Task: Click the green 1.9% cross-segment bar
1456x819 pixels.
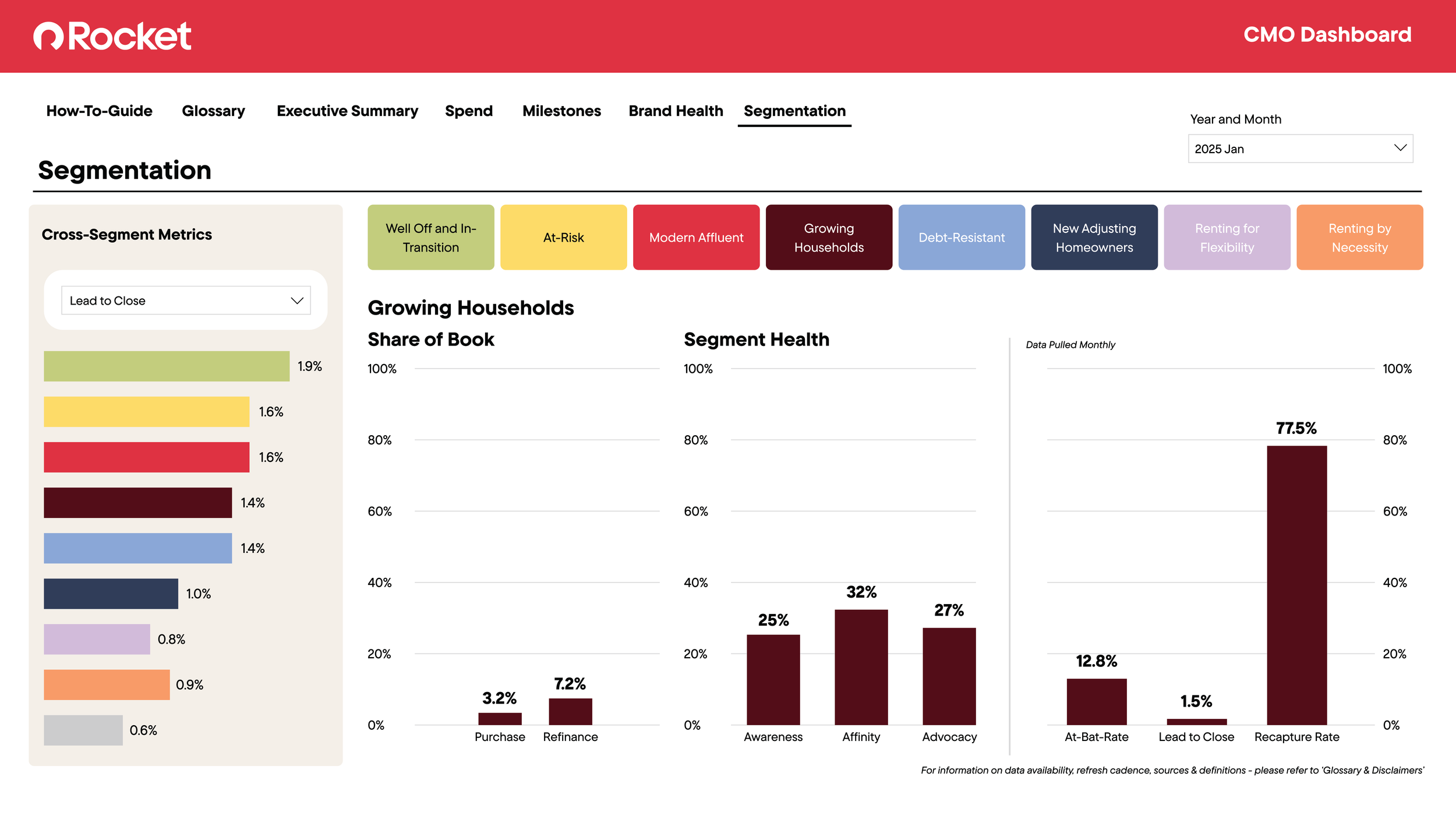Action: (166, 366)
